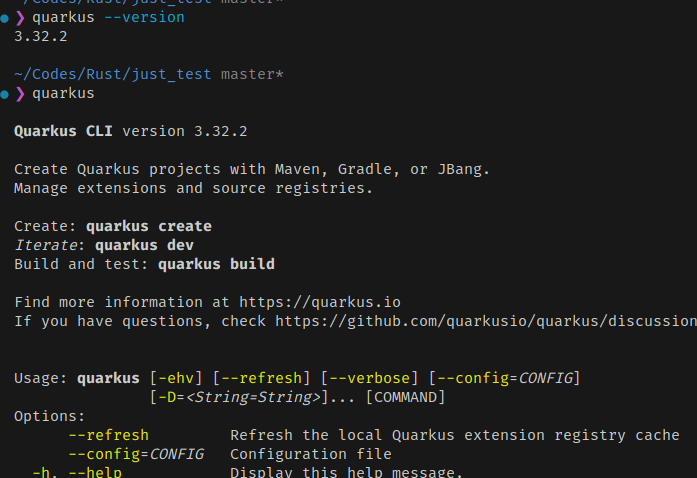Click [-D=<String=String>] in the Usage line
The height and width of the screenshot is (478, 697).
click(239, 397)
